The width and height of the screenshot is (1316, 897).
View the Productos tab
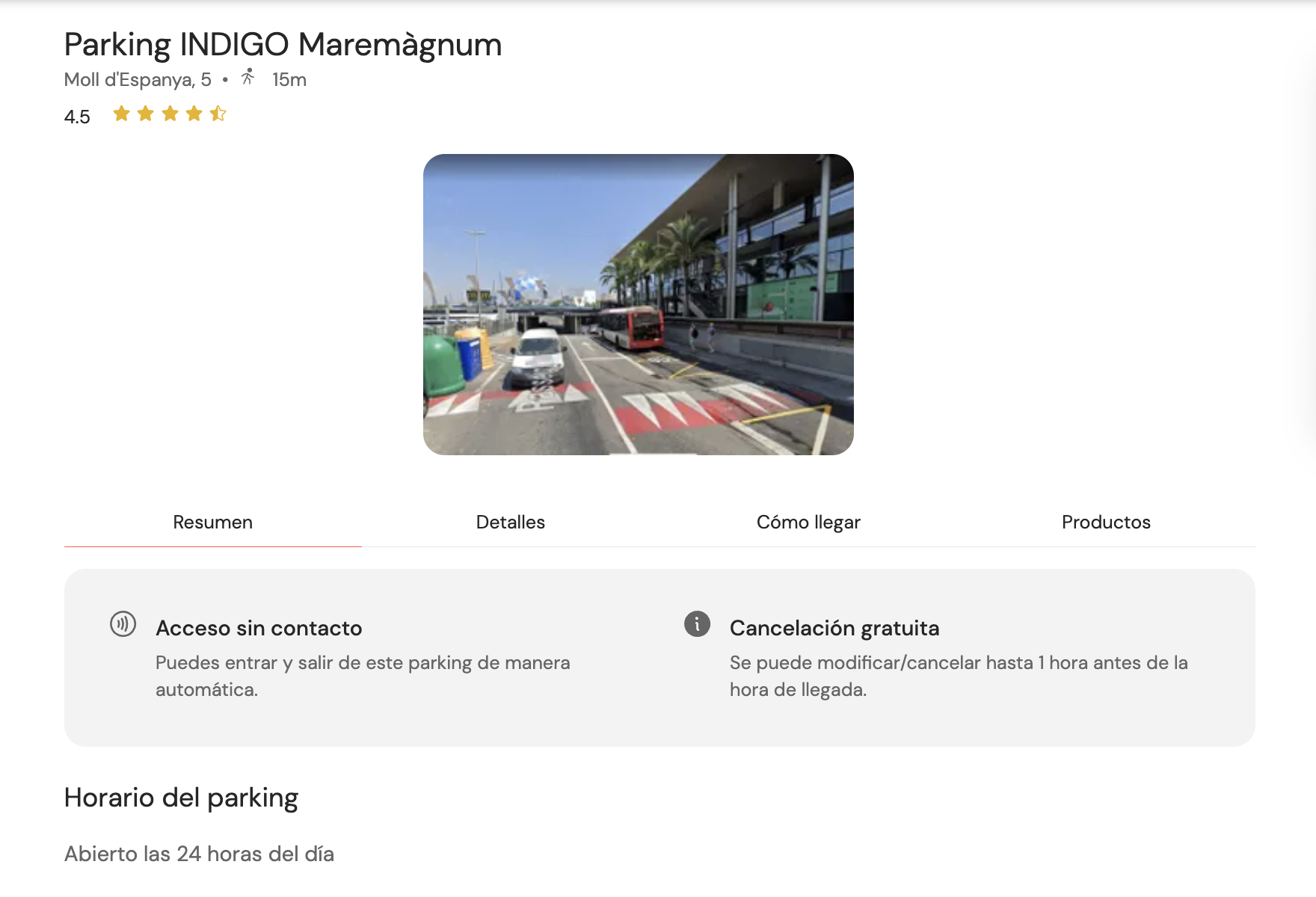[x=1106, y=522]
